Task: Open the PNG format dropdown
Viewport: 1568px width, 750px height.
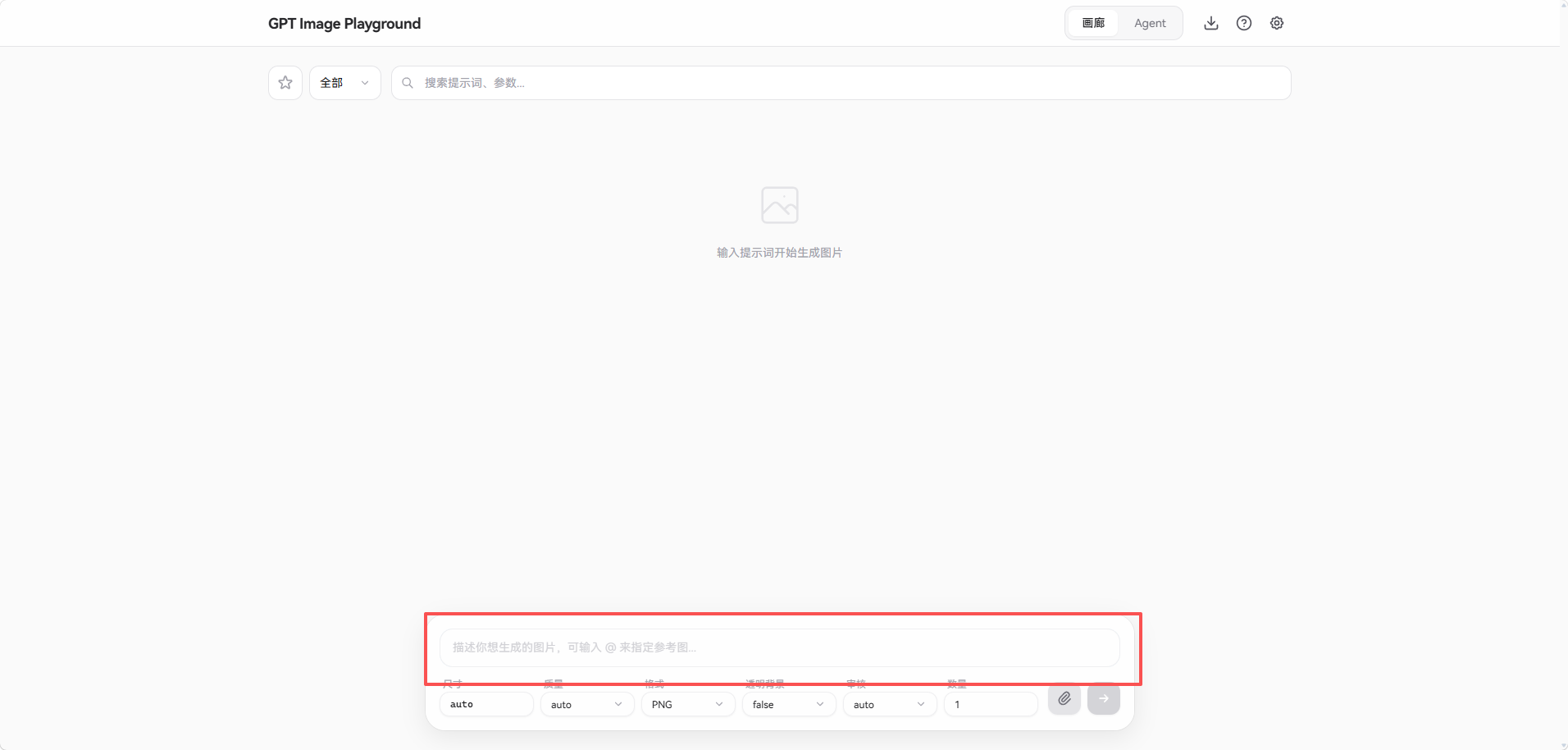Action: [x=688, y=705]
